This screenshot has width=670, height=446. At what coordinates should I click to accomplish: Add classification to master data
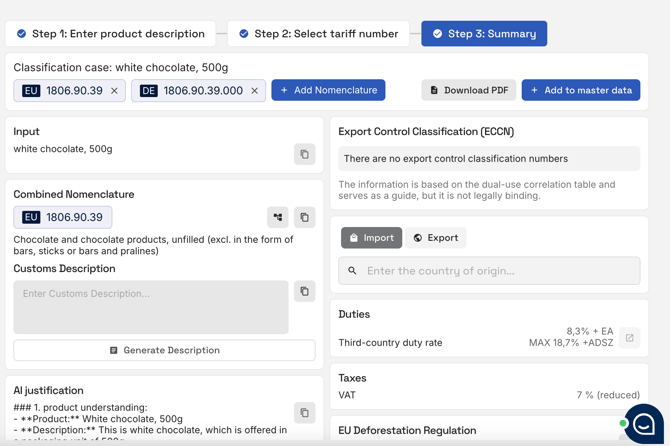(x=580, y=91)
